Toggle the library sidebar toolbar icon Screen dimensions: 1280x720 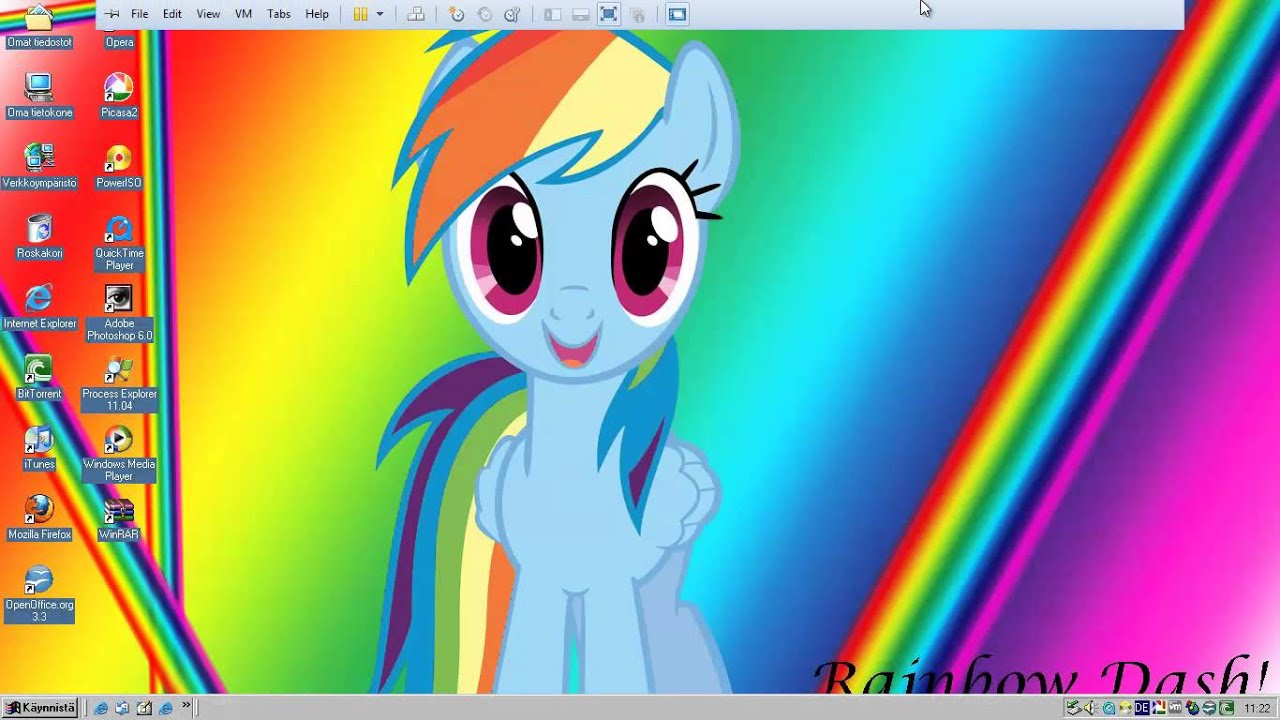(552, 14)
